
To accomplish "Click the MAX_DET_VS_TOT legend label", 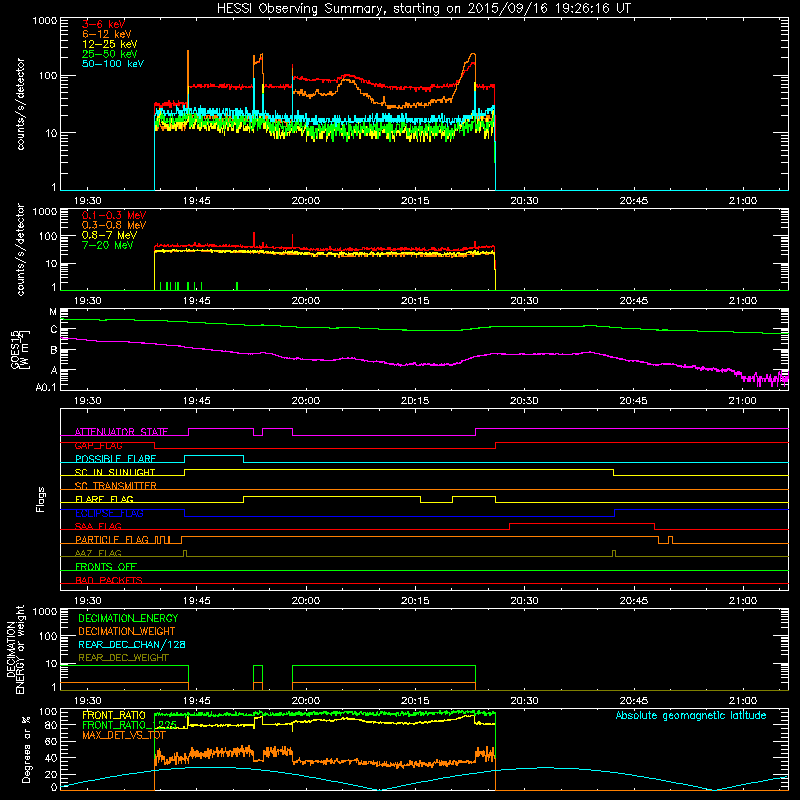I will 124,735.
